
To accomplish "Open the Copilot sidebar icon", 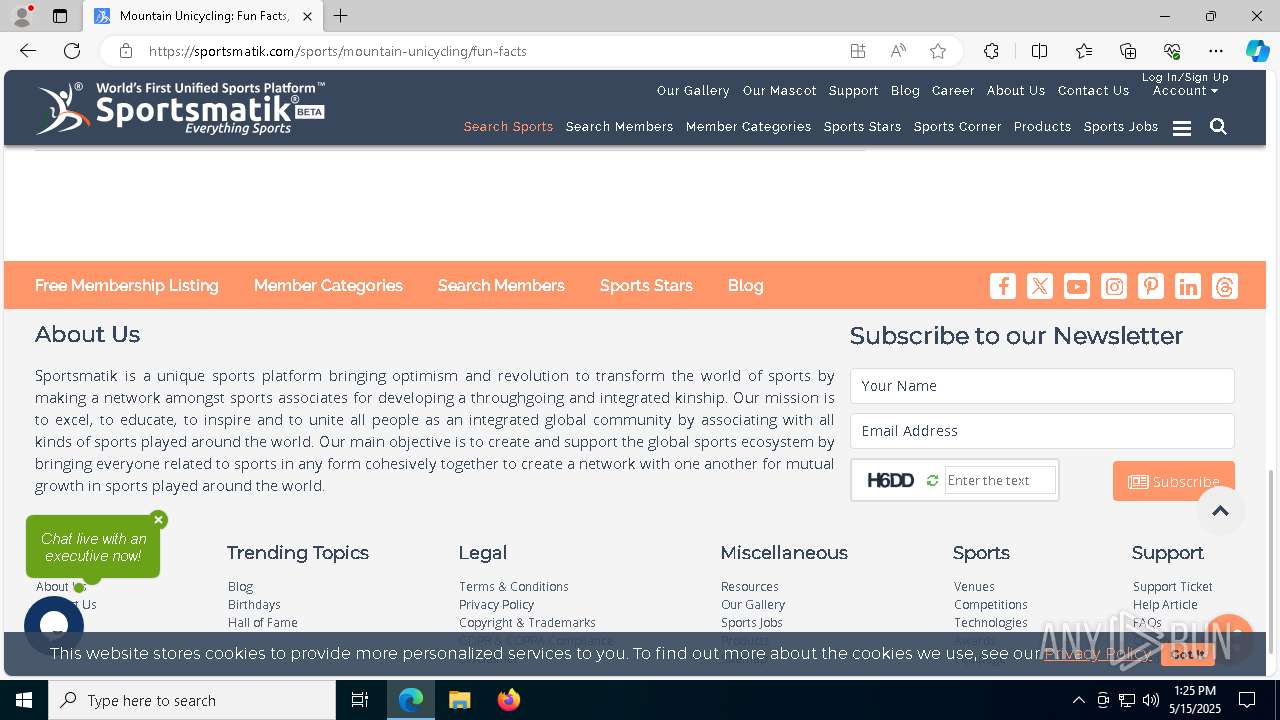I will coord(1257,51).
